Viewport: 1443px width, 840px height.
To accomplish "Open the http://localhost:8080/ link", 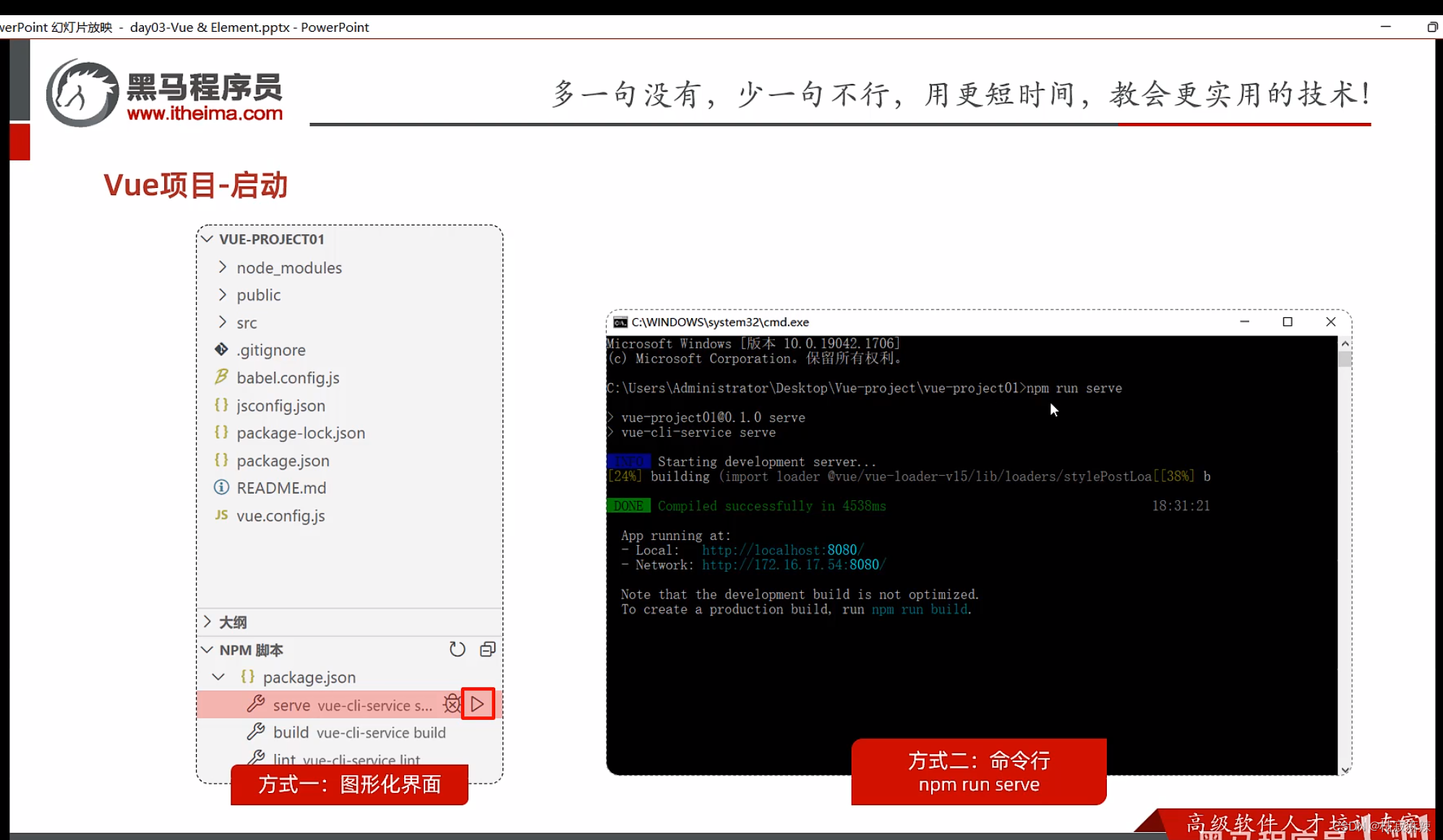I will [x=782, y=549].
